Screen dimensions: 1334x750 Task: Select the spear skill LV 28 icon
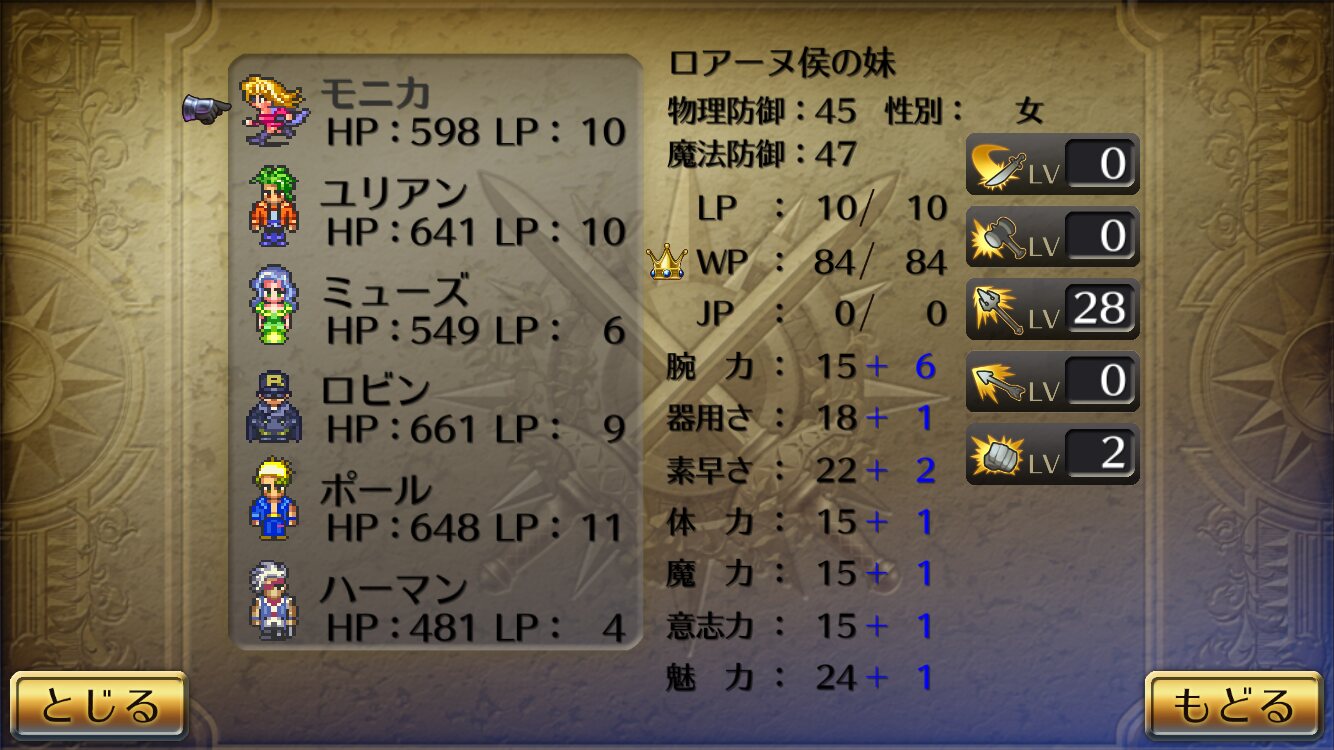1052,310
